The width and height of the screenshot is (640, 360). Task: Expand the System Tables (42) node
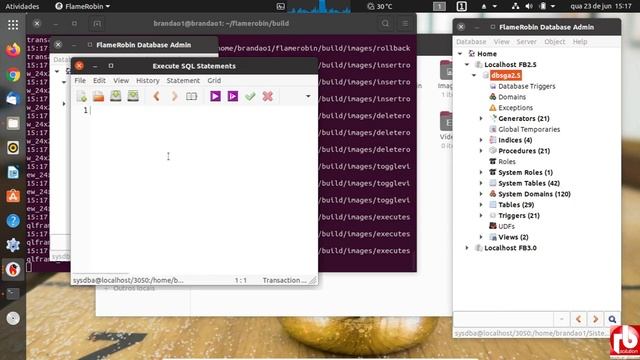(x=481, y=183)
